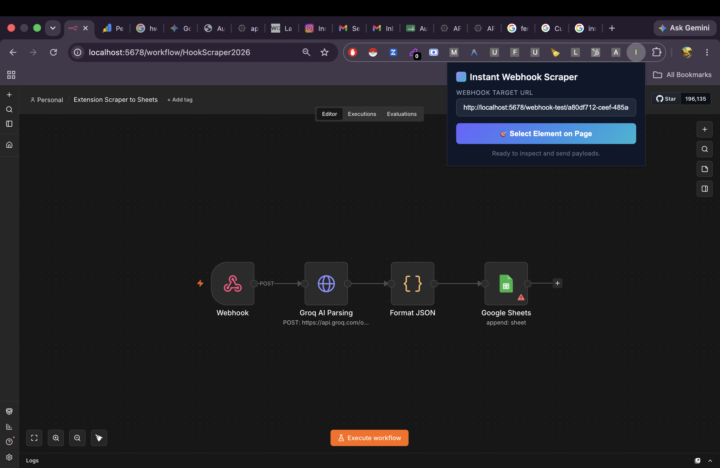The image size is (720, 468).
Task: Pop out the logs panel
Action: (x=698, y=461)
